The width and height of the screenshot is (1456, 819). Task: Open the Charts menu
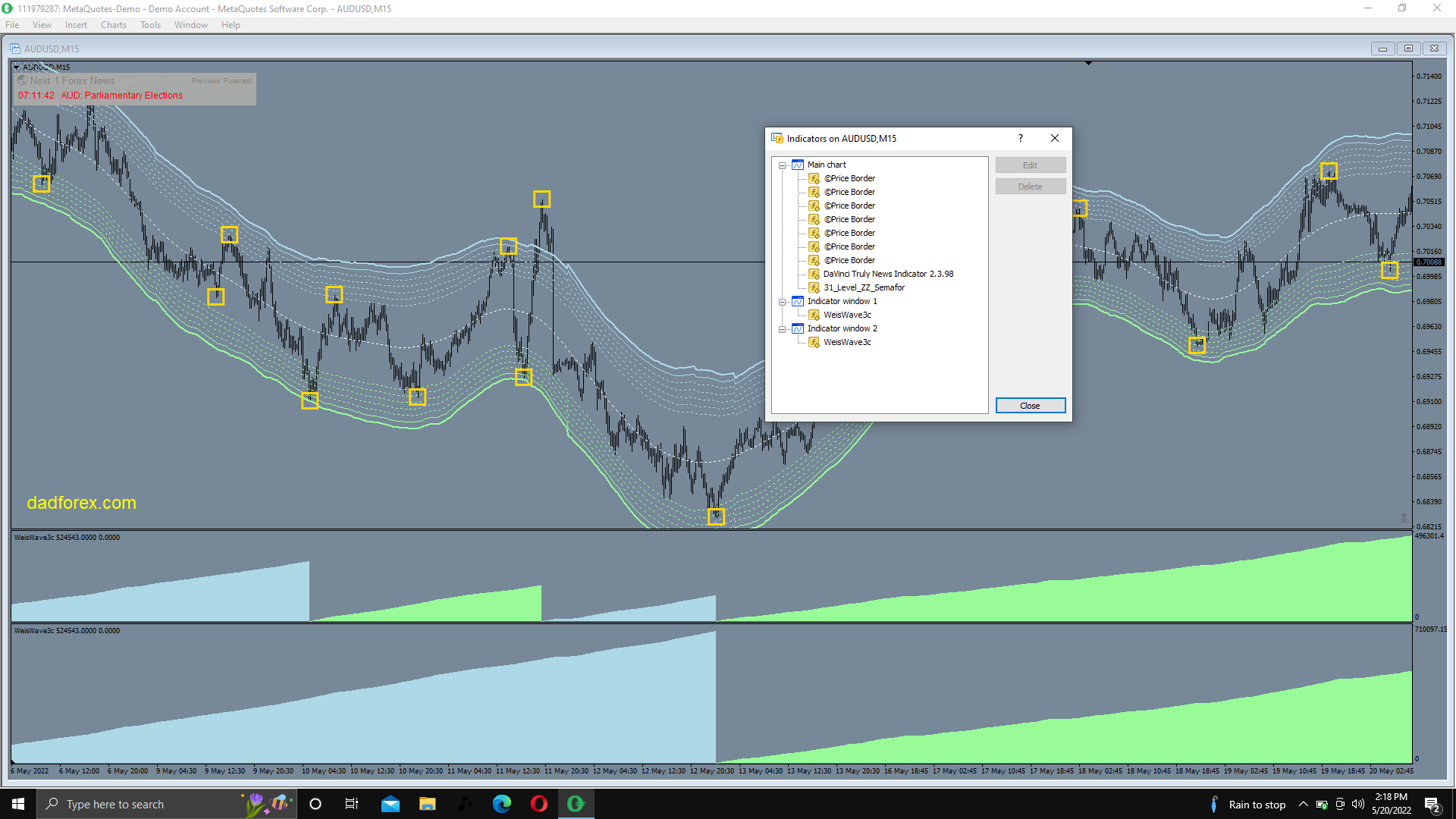tap(114, 25)
